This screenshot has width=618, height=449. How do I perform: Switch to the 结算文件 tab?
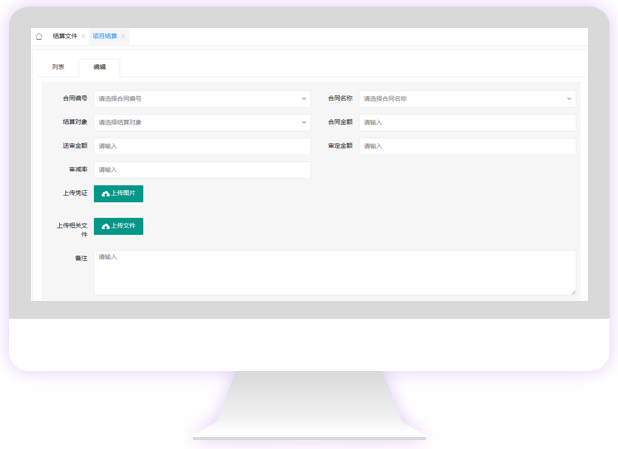click(x=65, y=36)
